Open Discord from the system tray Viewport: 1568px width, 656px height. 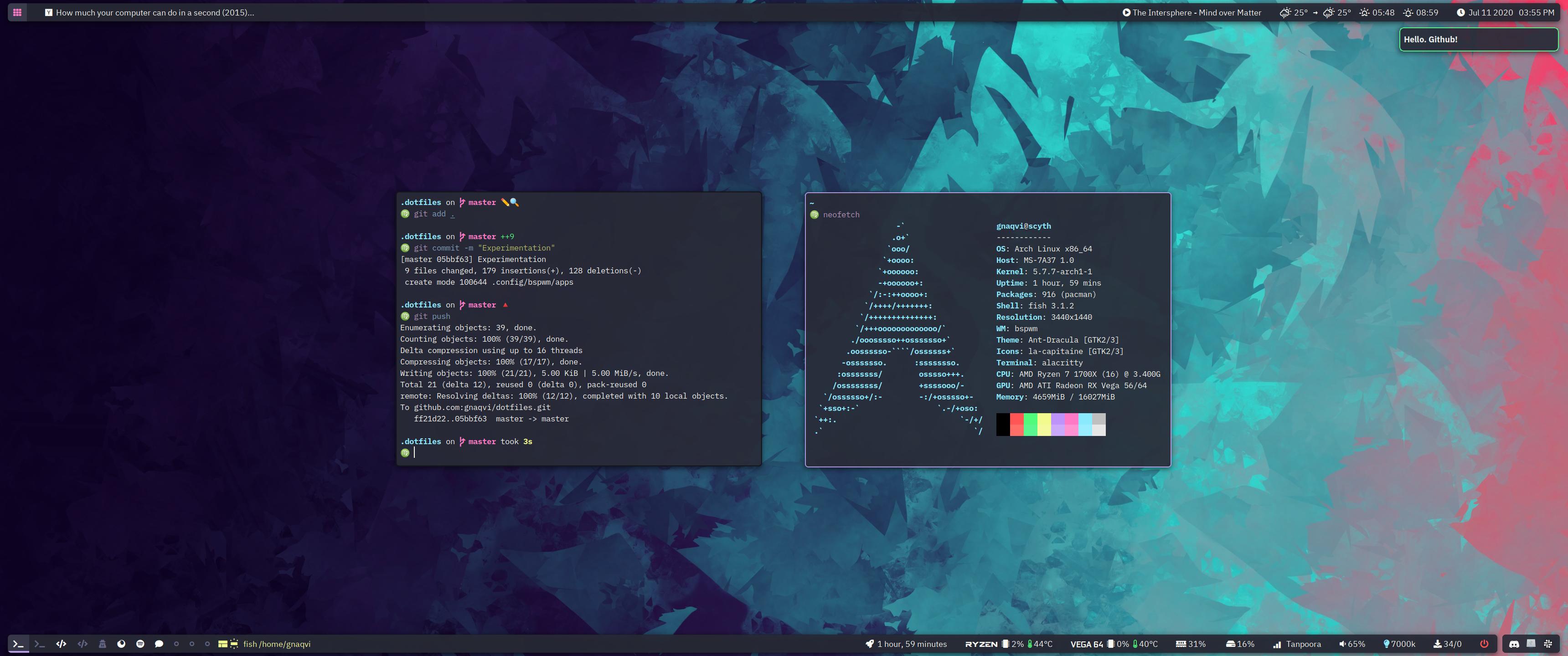[x=1514, y=644]
